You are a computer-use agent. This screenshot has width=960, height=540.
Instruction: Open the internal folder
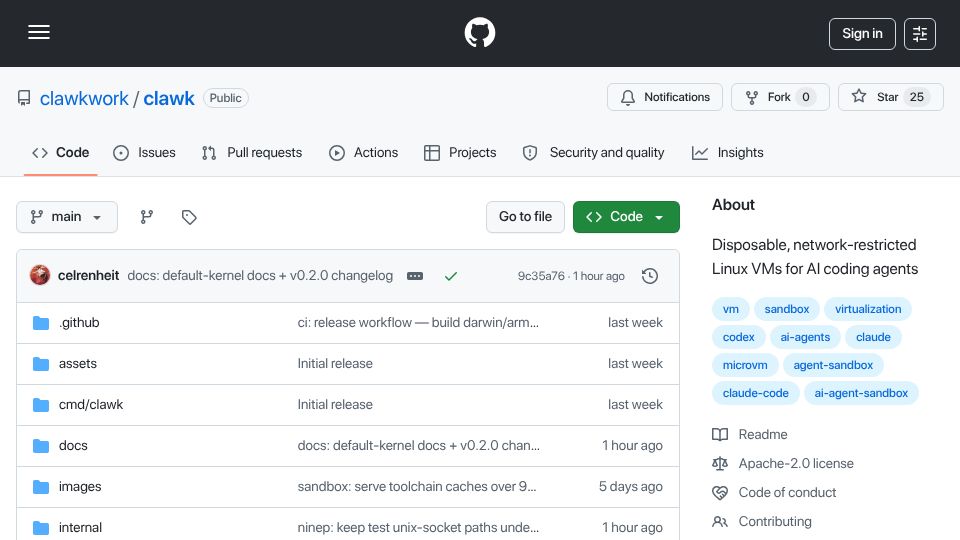80,528
